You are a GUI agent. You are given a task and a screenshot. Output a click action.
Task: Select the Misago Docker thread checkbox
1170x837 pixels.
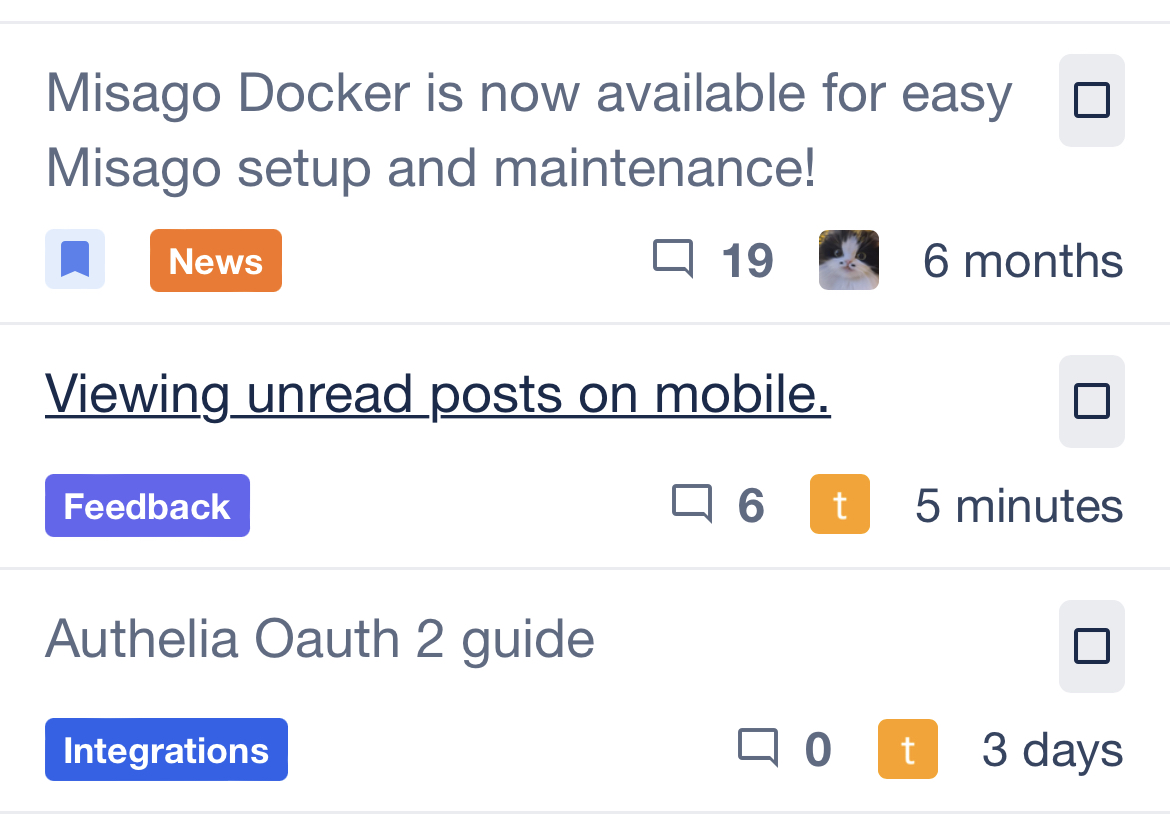coord(1091,100)
